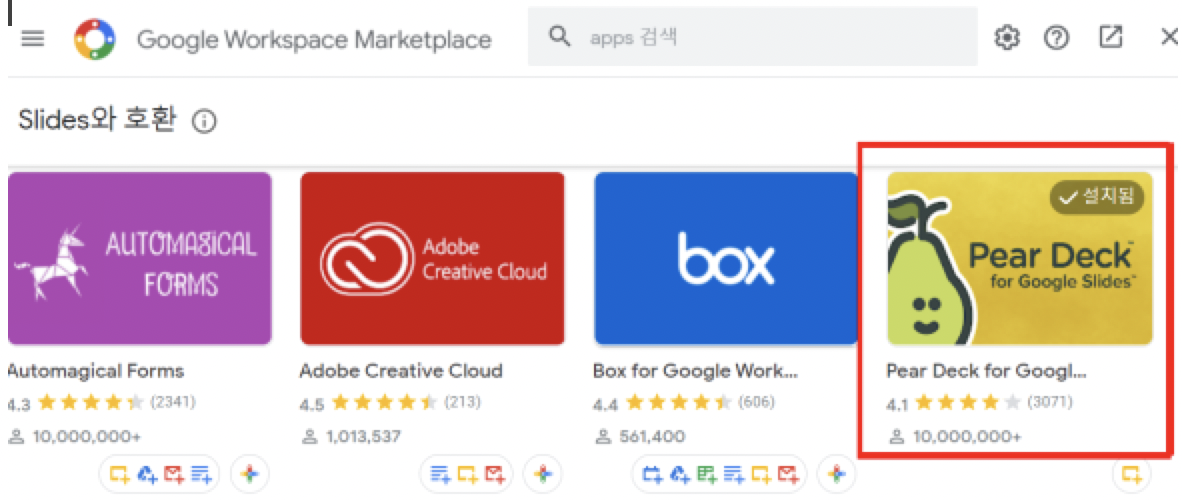Click the (2341) review count

tap(173, 403)
